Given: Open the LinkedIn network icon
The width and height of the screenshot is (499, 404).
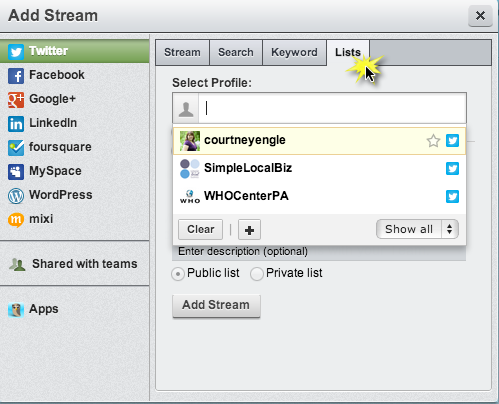Looking at the screenshot, I should coord(16,124).
